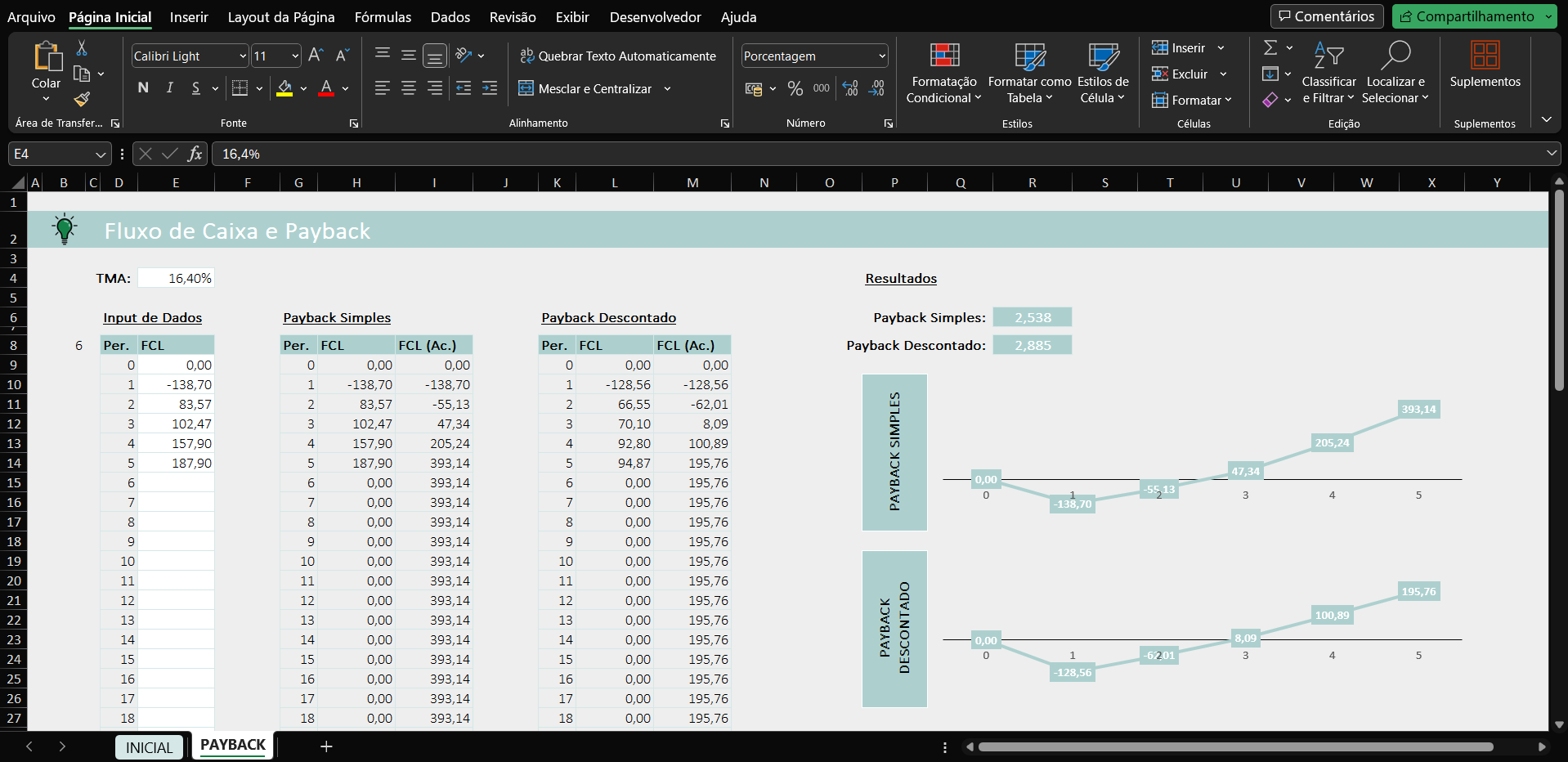Open the Porcentagem number format dropdown

881,56
